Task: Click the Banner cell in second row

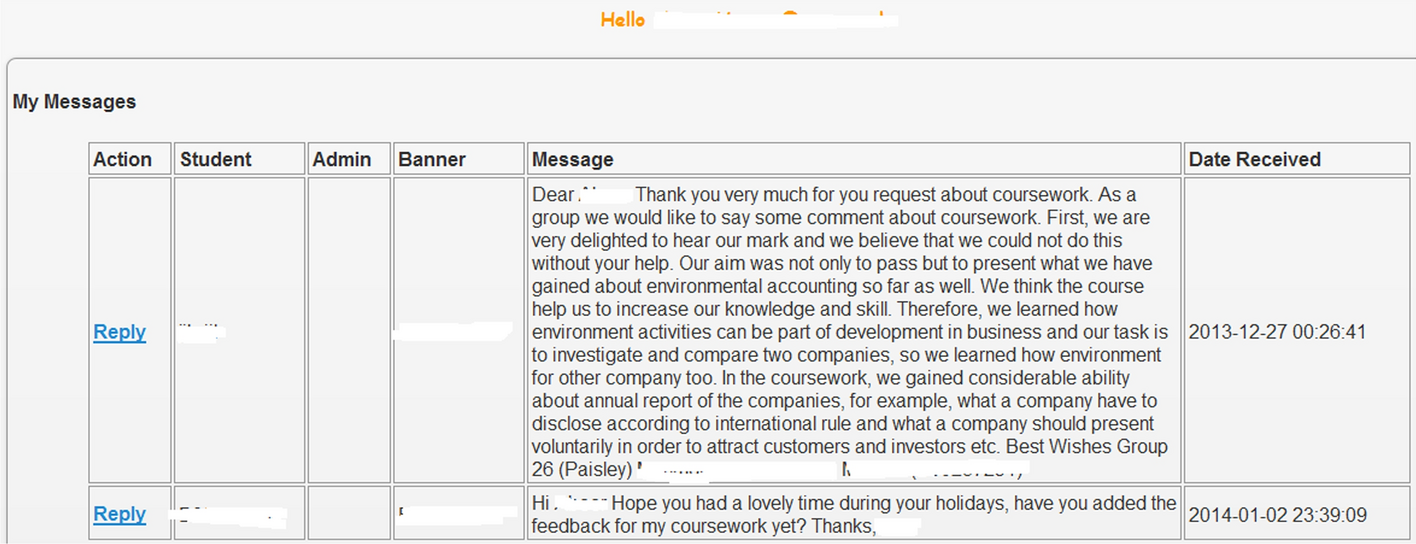Action: coord(459,514)
